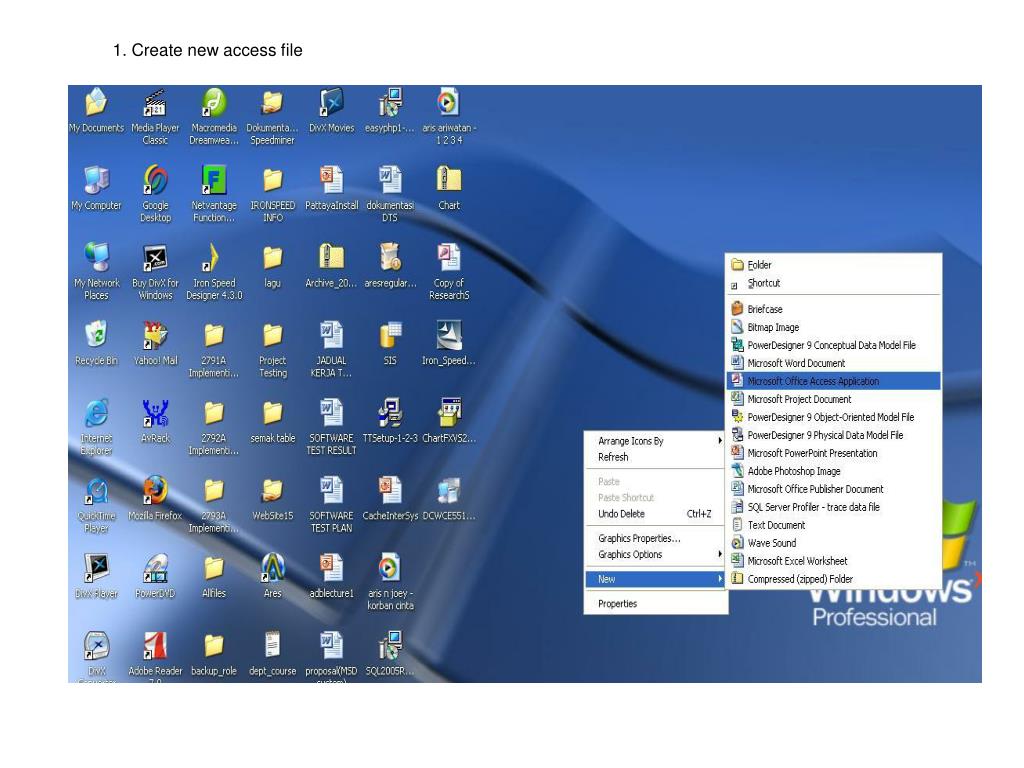Choose Shortcut in the New submenu
This screenshot has height=768, width=1024.
(x=834, y=283)
